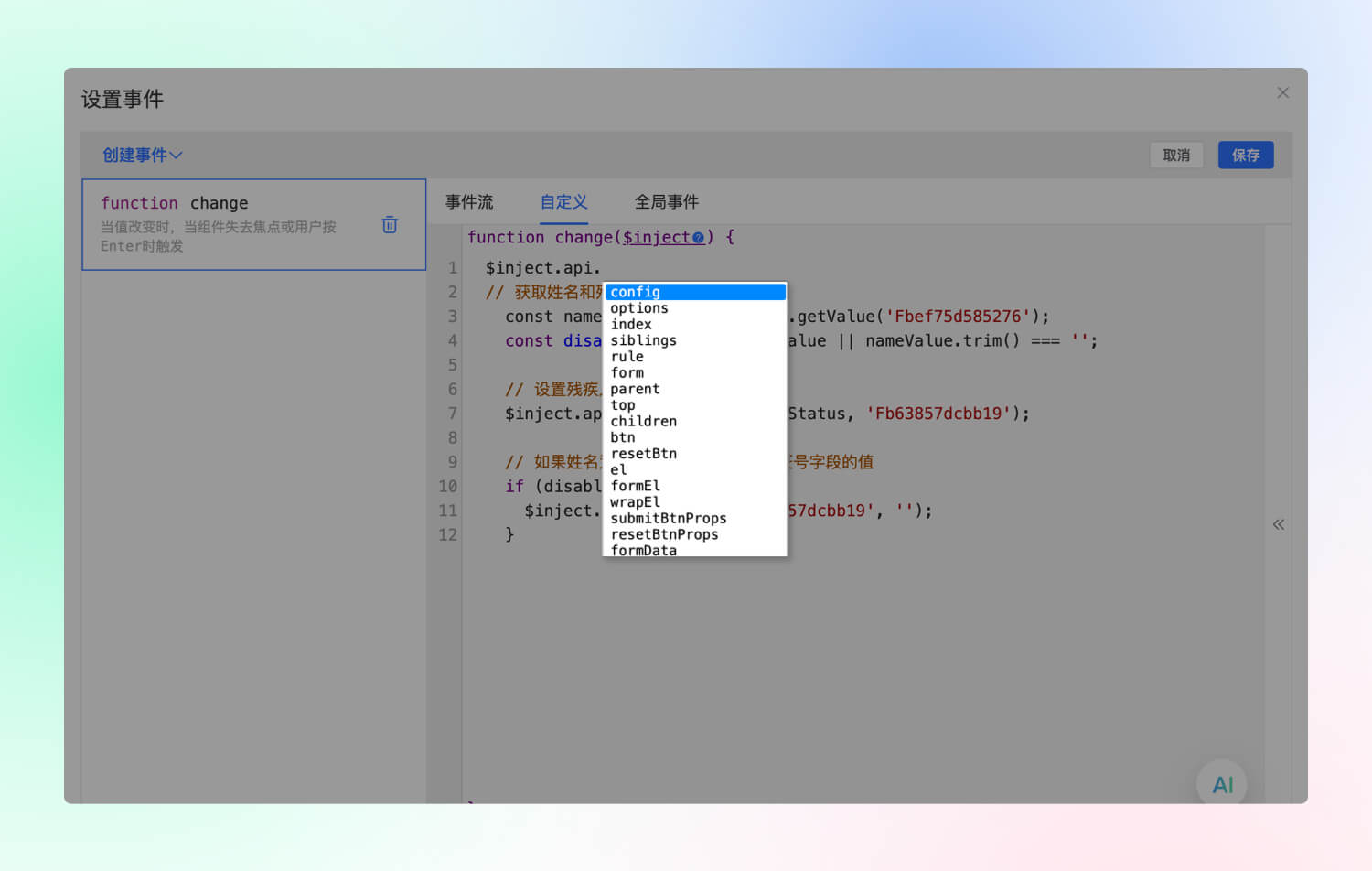
Task: Click the 保存 button
Action: click(x=1246, y=155)
